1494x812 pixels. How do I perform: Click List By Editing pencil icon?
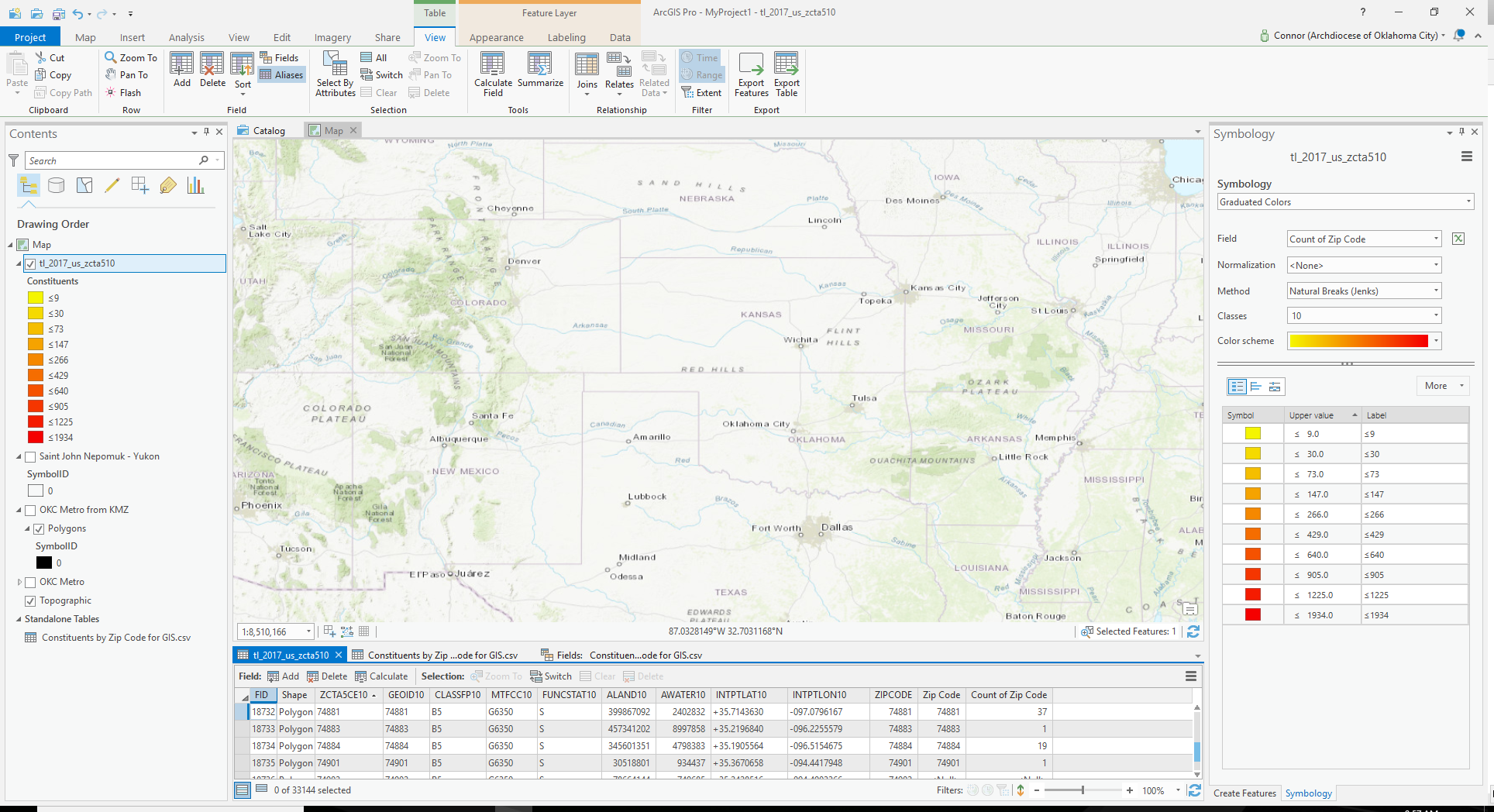[x=112, y=185]
